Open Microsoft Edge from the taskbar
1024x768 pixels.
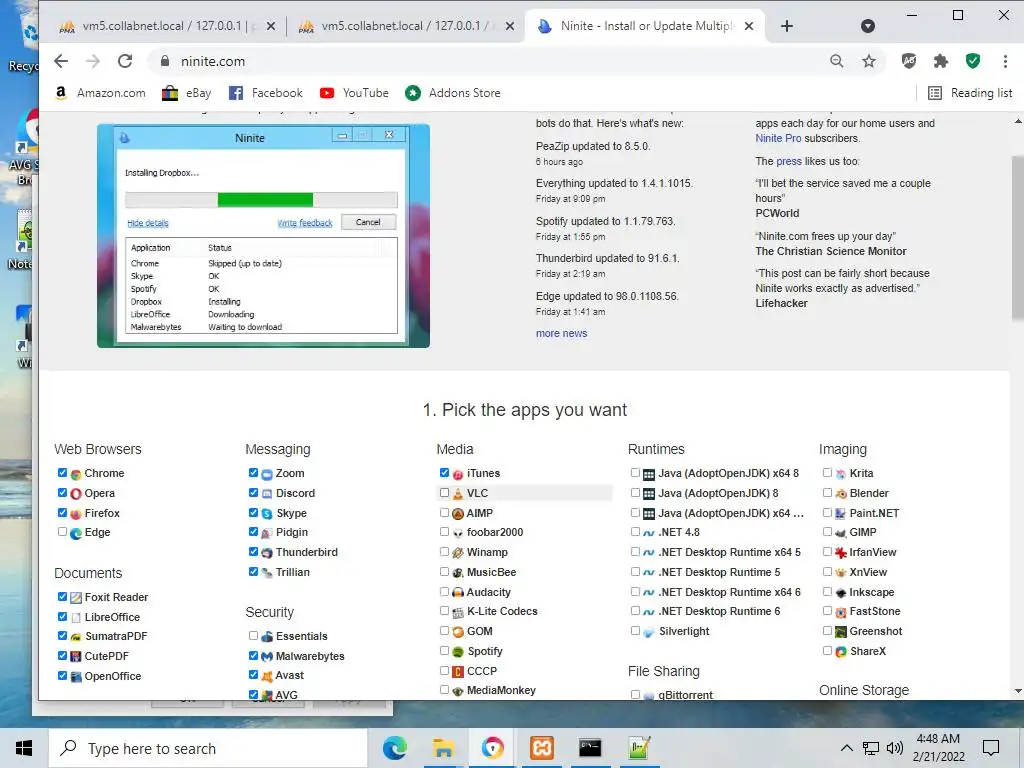pos(394,748)
